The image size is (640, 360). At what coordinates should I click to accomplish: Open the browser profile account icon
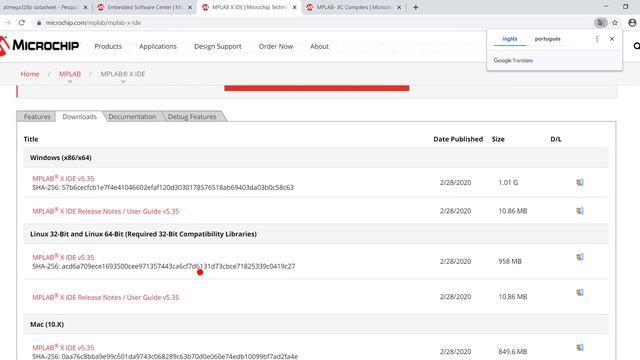click(632, 23)
